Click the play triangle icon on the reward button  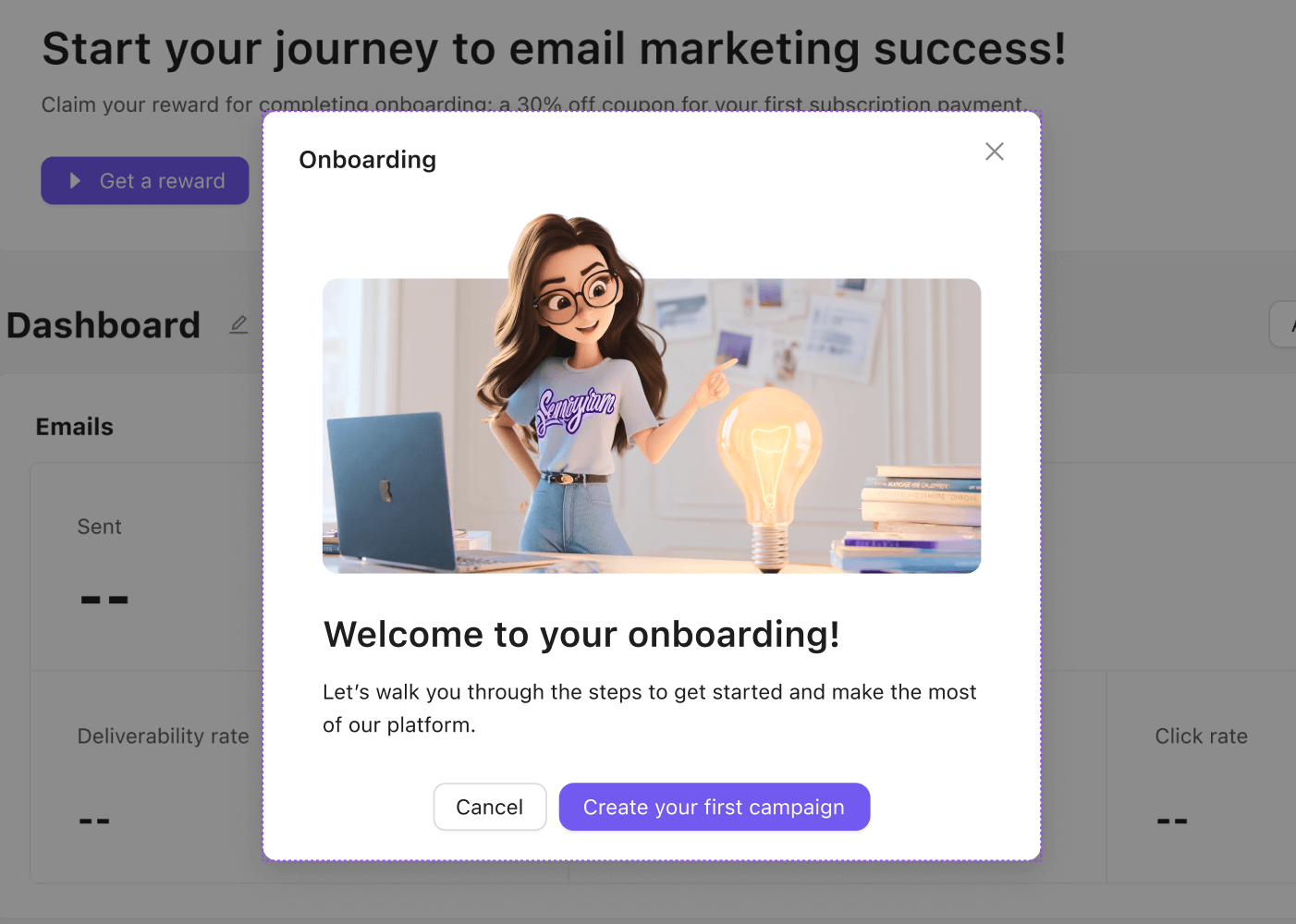(75, 181)
